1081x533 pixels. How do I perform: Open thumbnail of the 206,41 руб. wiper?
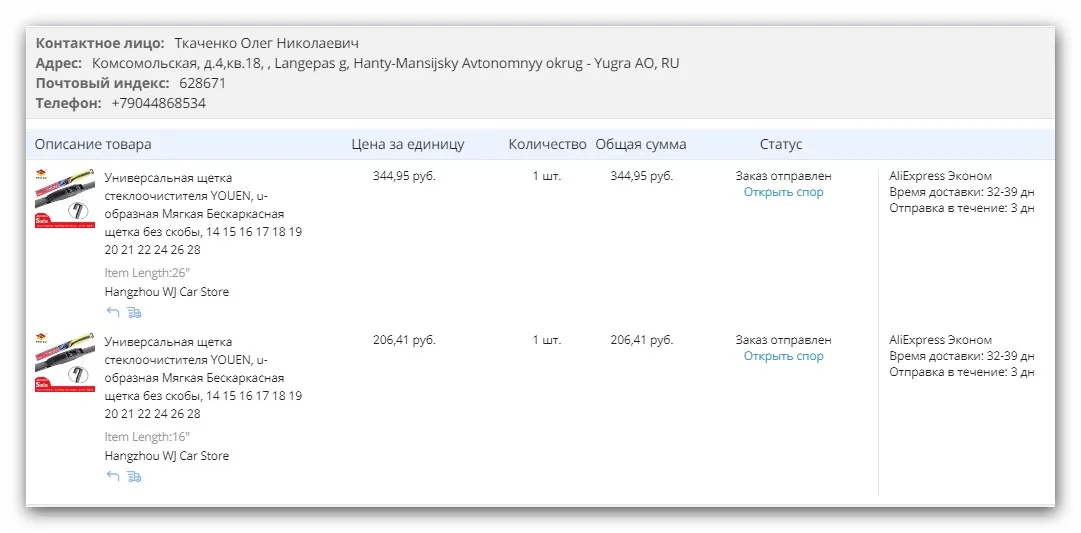(65, 363)
